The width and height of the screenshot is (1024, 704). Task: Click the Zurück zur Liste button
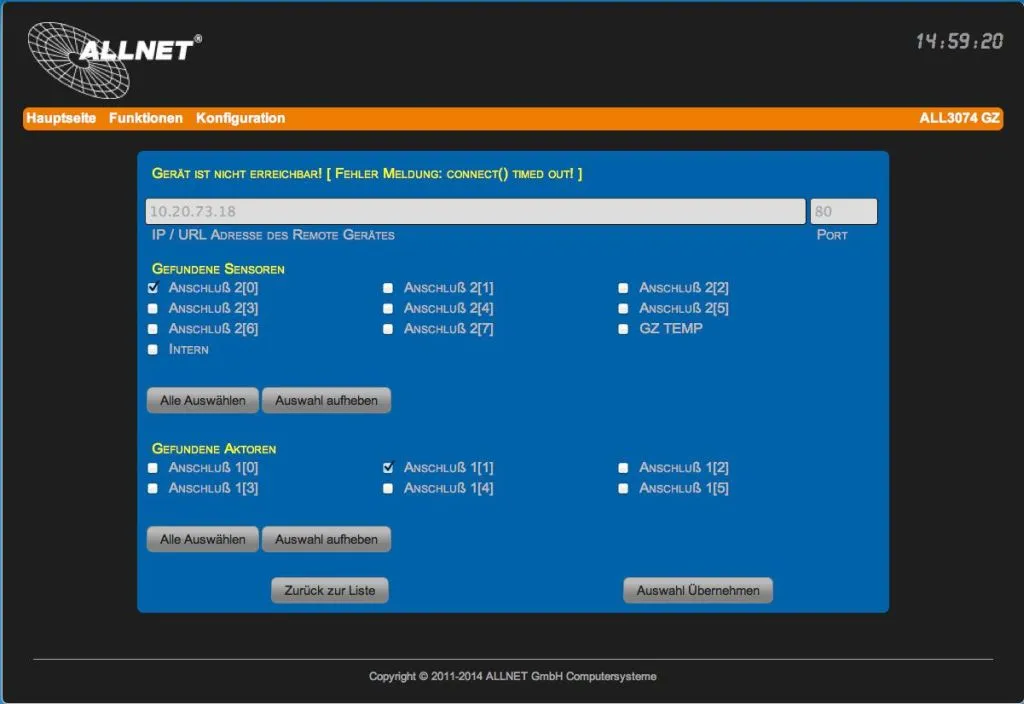click(x=329, y=589)
